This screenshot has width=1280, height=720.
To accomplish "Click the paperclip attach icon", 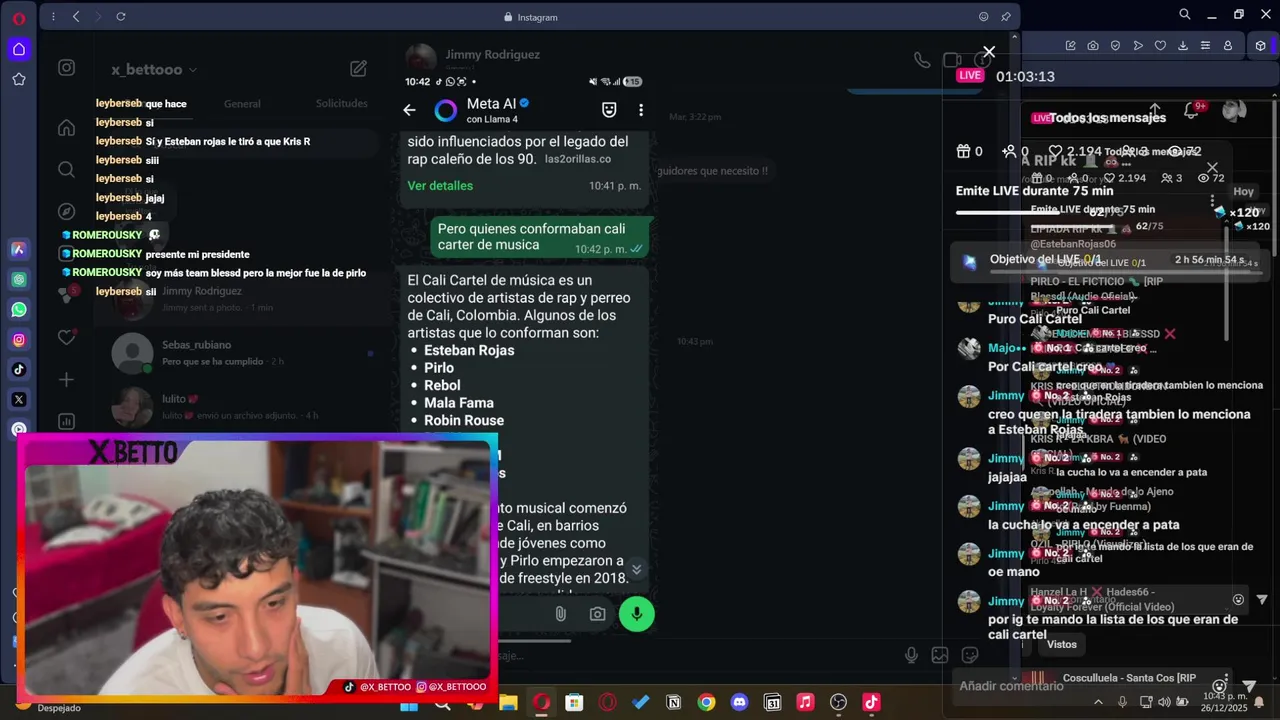I will point(561,614).
